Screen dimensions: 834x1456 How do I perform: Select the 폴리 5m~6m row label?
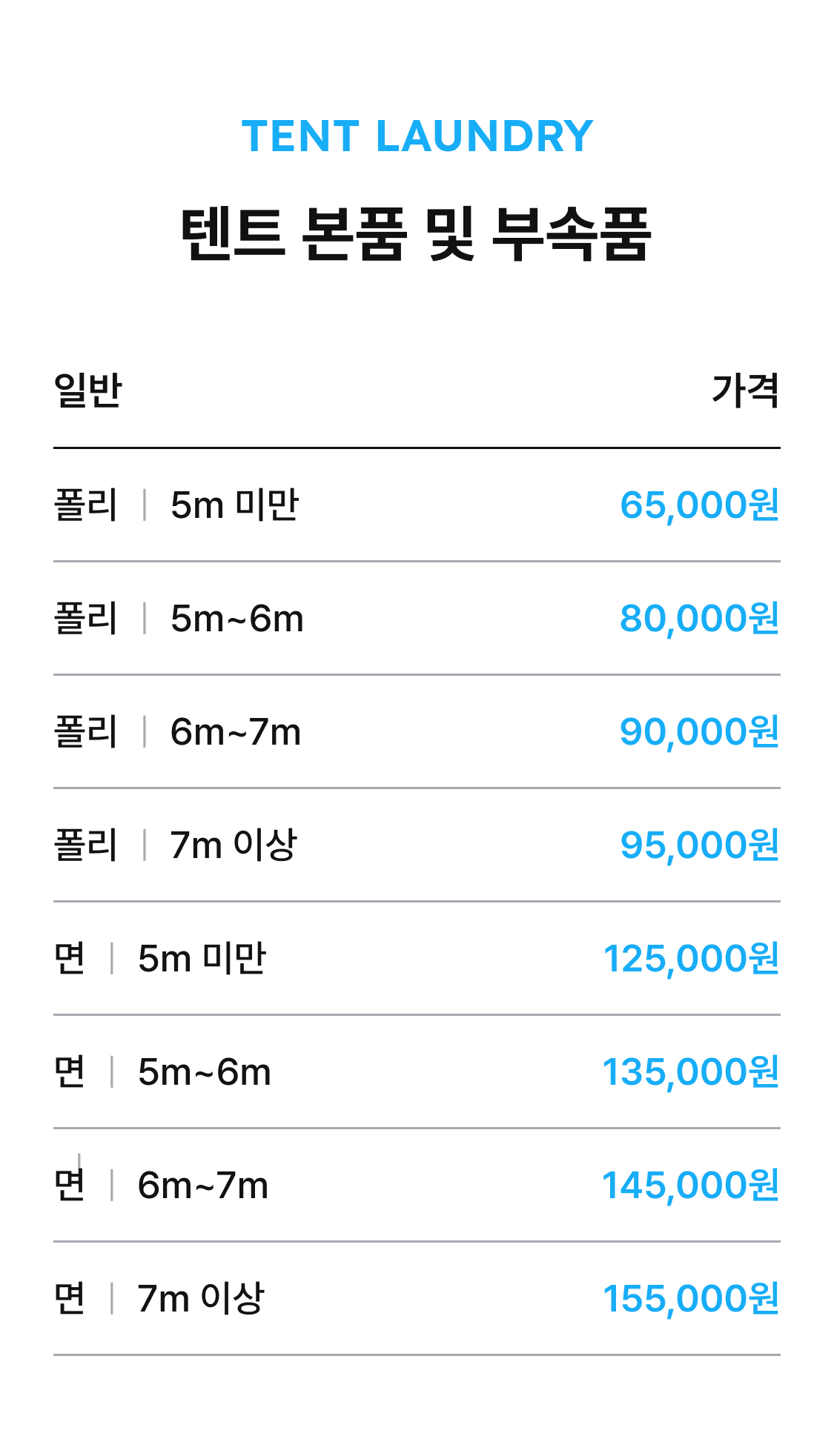click(x=179, y=619)
